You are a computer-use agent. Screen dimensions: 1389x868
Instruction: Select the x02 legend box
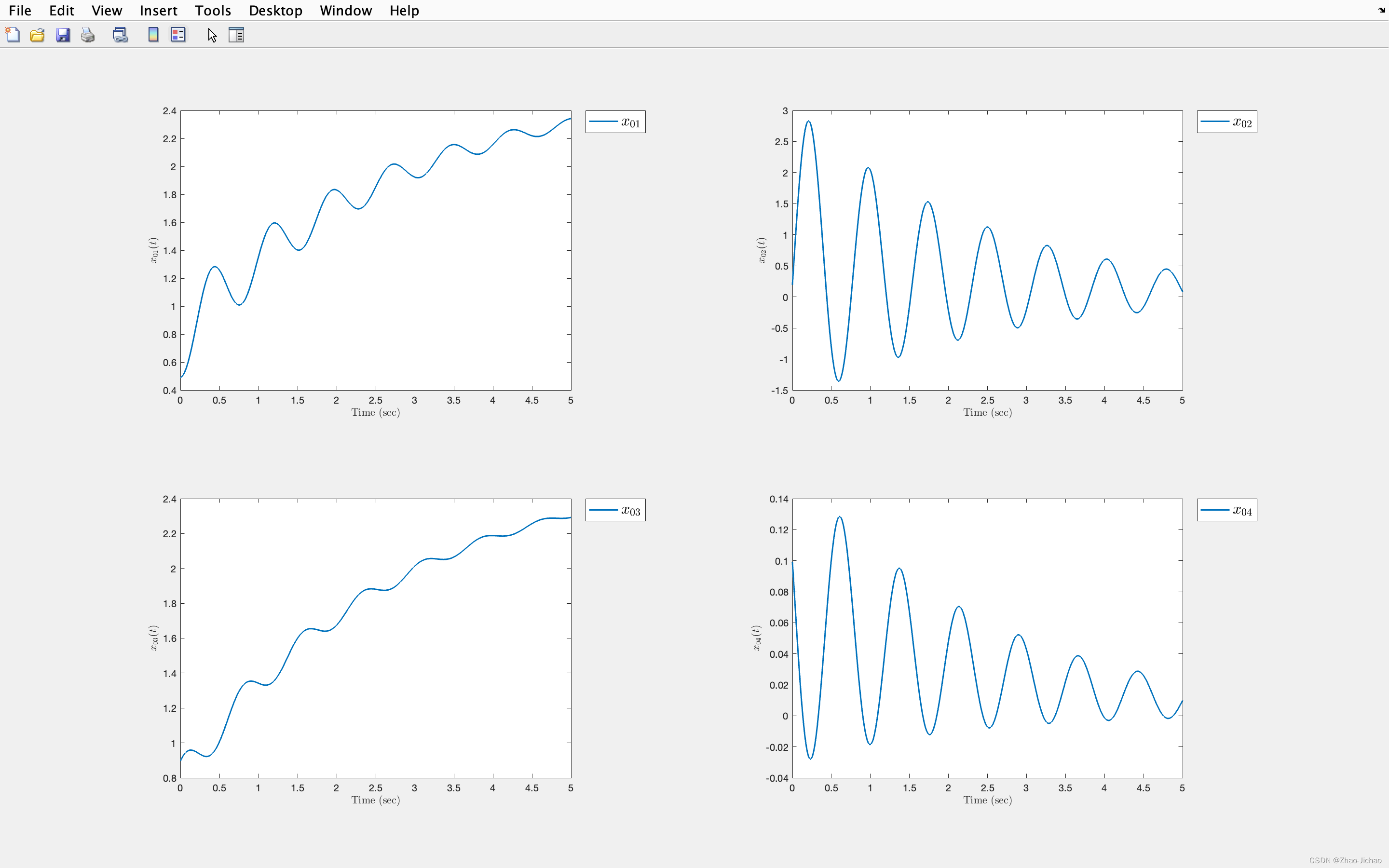pos(1226,122)
